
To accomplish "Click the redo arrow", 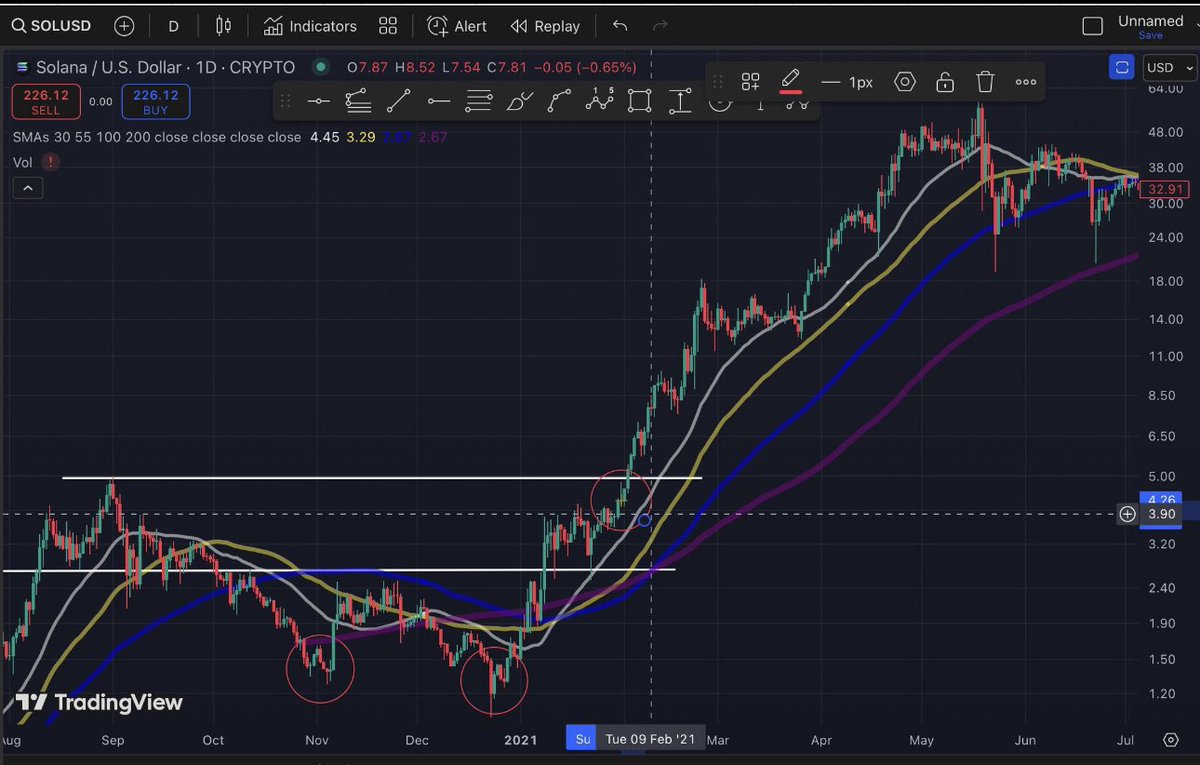I will pos(659,26).
